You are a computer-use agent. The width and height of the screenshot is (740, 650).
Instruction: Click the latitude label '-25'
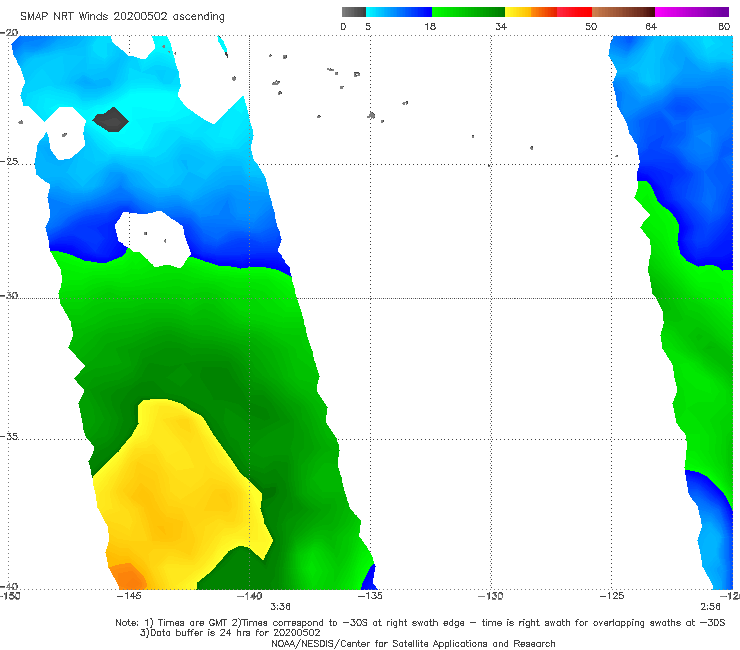(9, 161)
